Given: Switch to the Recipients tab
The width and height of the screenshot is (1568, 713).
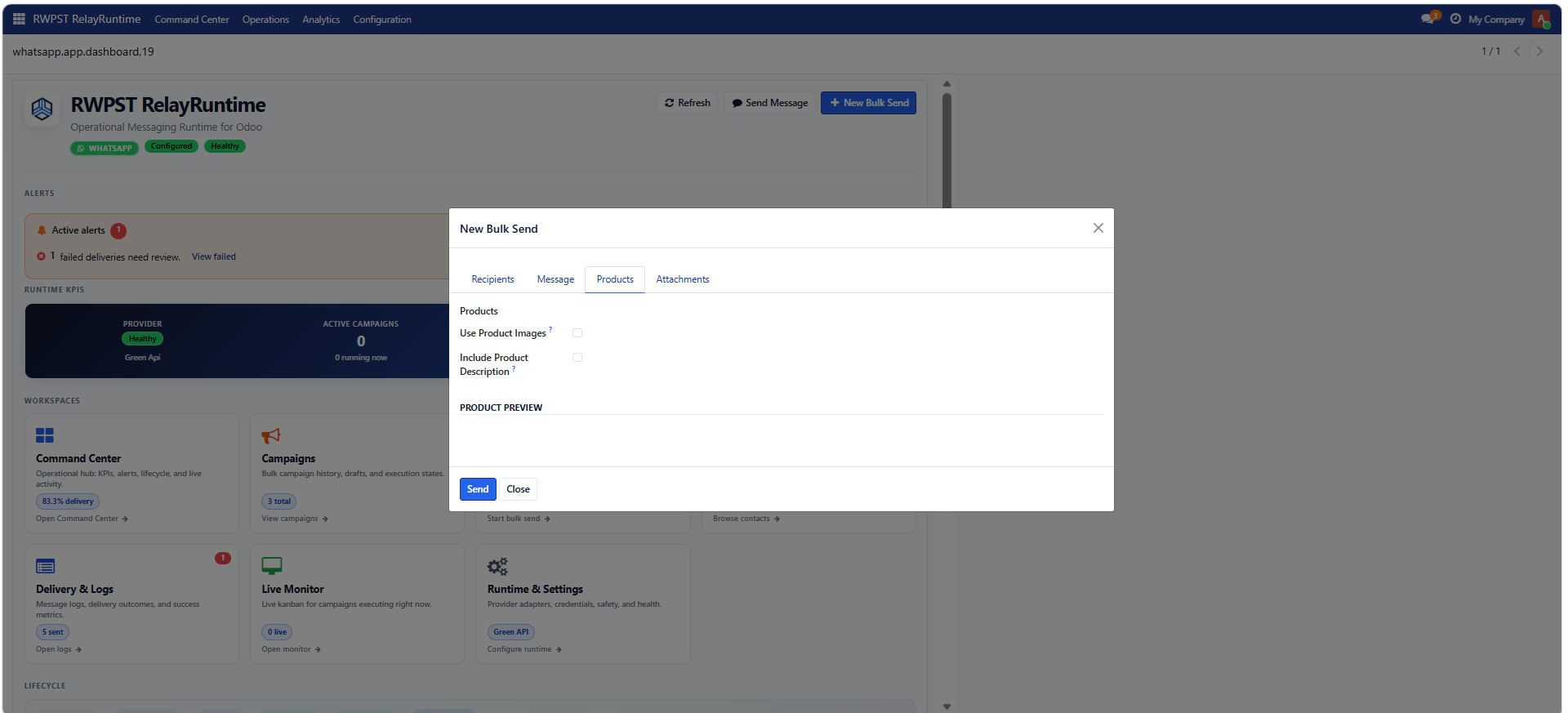Looking at the screenshot, I should point(492,279).
